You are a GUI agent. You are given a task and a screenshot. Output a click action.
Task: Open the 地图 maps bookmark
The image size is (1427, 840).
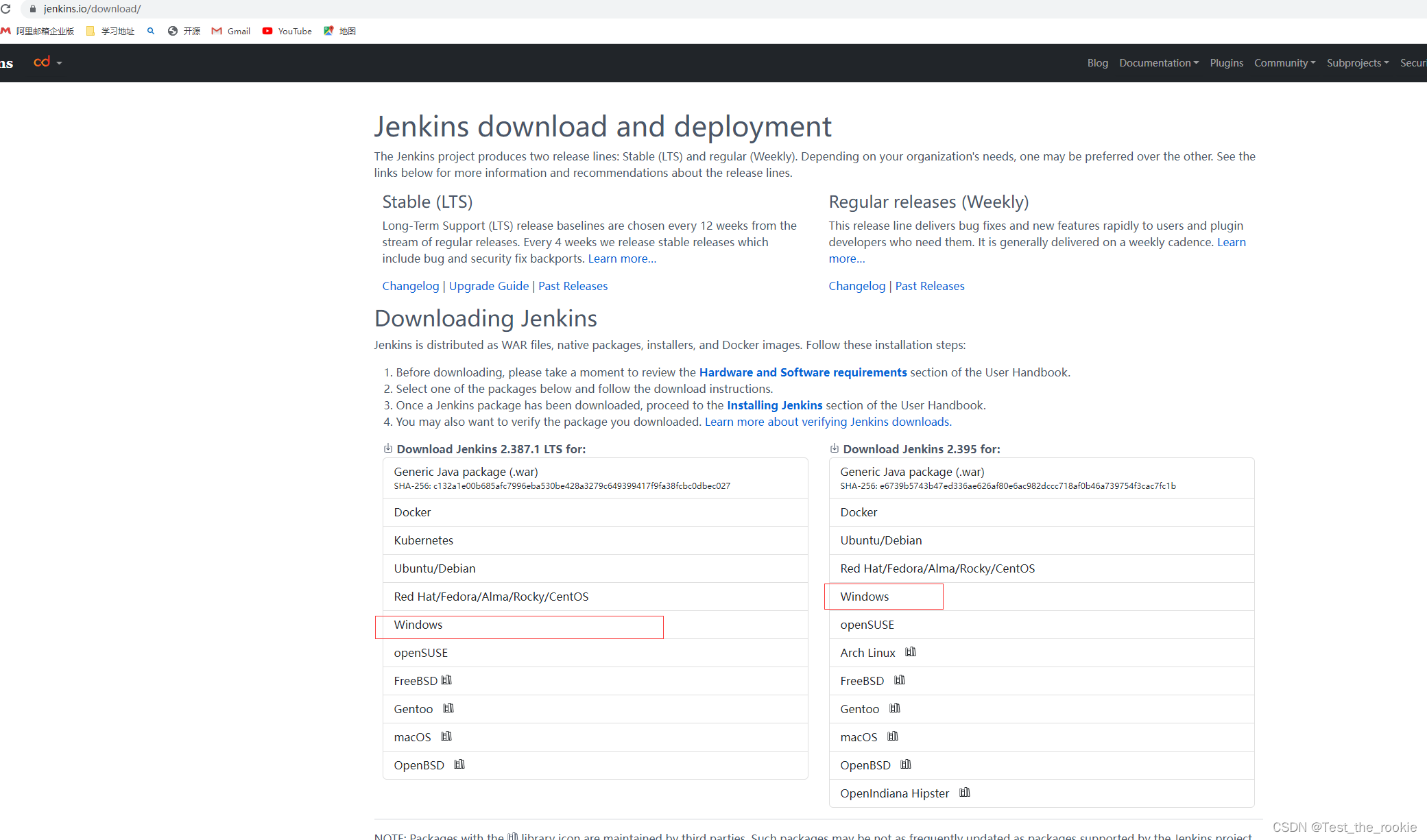[339, 31]
